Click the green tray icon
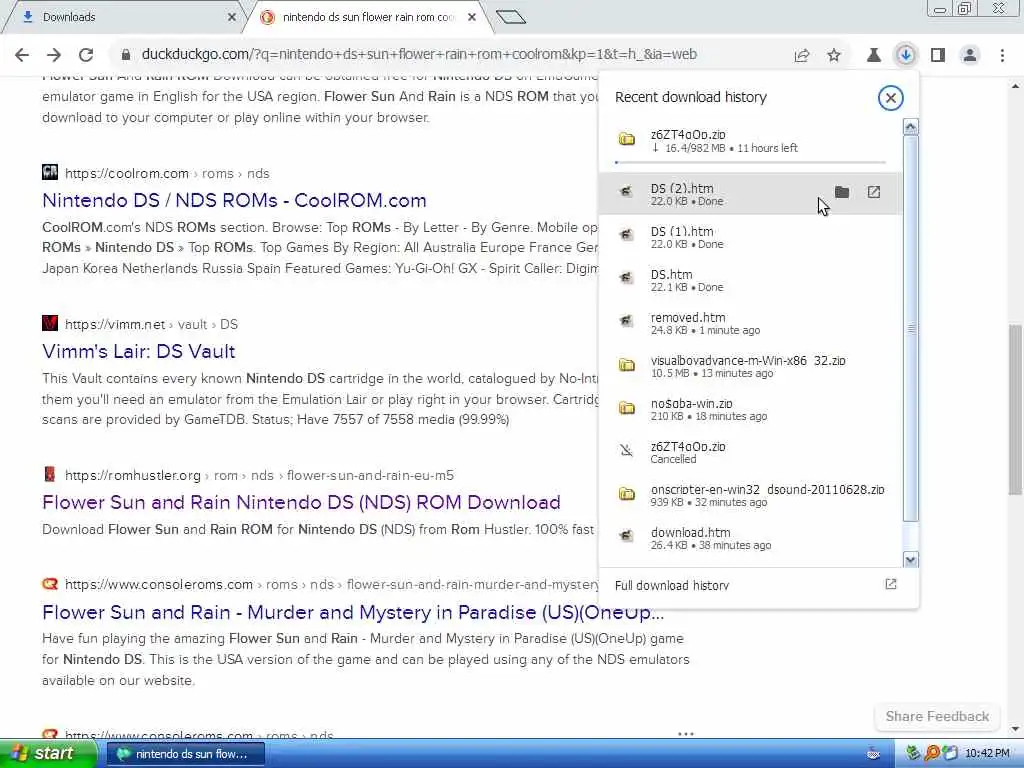Screen dimensions: 1024x768 point(913,754)
